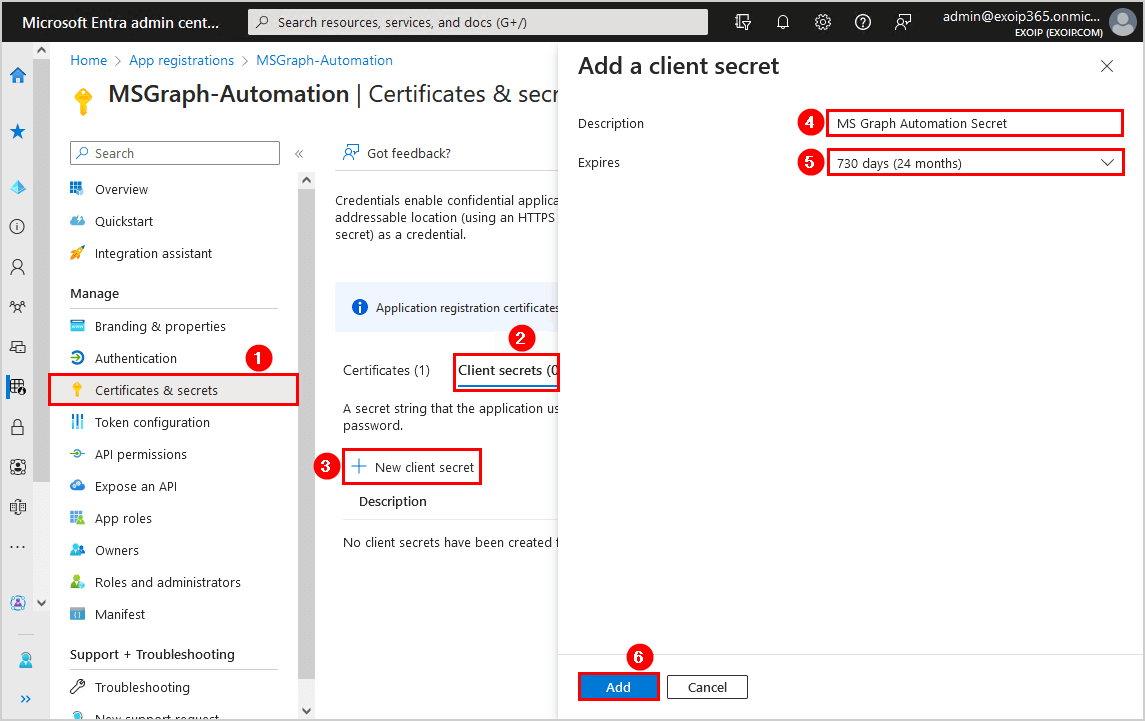Open notifications bell icon
This screenshot has width=1145, height=721.
783,22
